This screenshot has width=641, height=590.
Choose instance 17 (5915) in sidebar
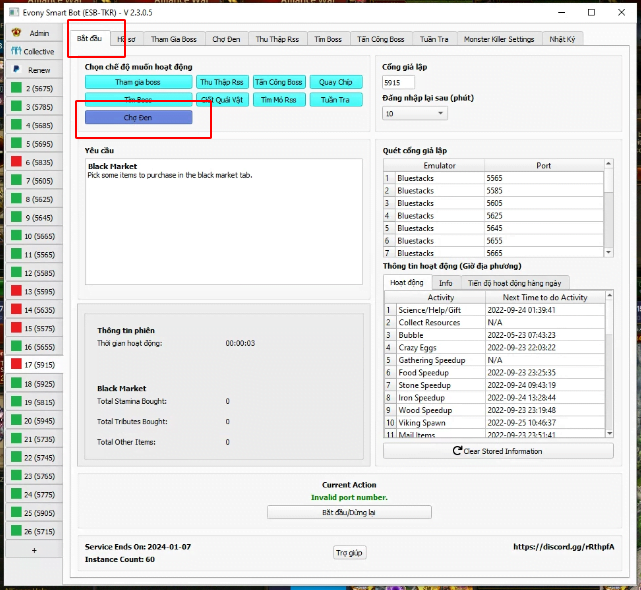point(31,365)
